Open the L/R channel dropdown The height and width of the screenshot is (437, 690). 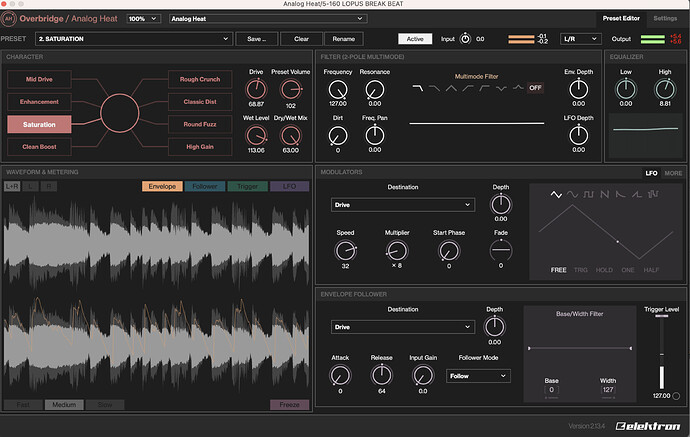pyautogui.click(x=580, y=39)
